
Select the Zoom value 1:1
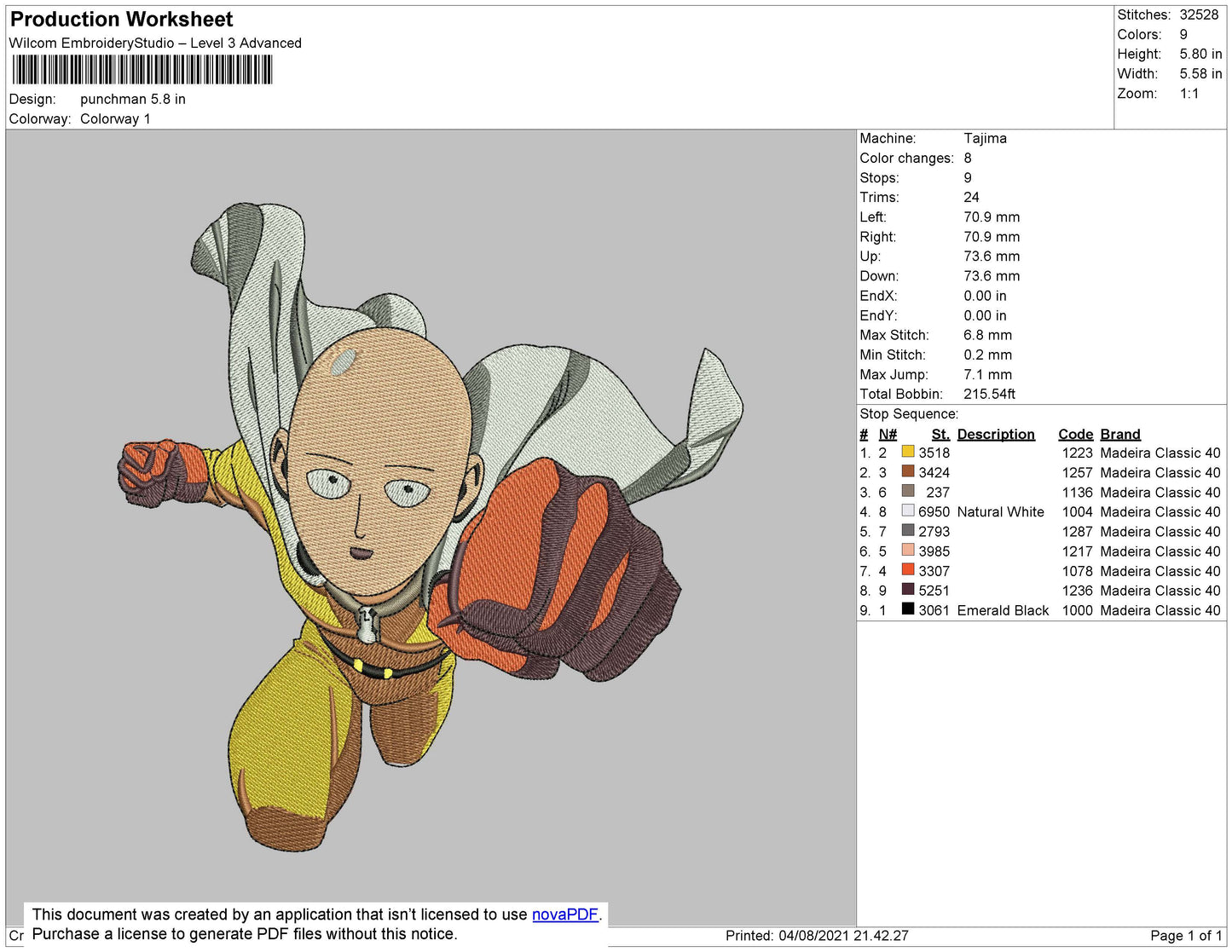click(1189, 94)
